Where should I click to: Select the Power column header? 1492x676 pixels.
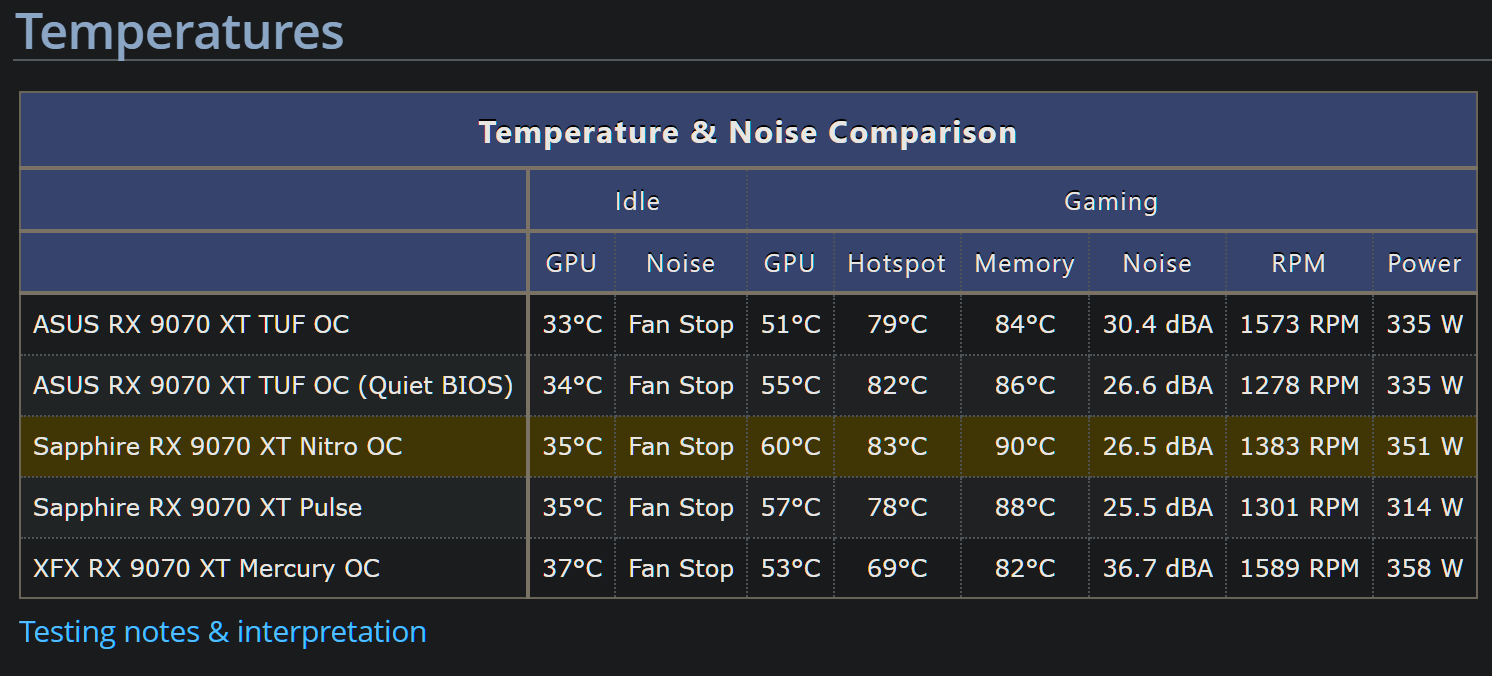point(1424,263)
